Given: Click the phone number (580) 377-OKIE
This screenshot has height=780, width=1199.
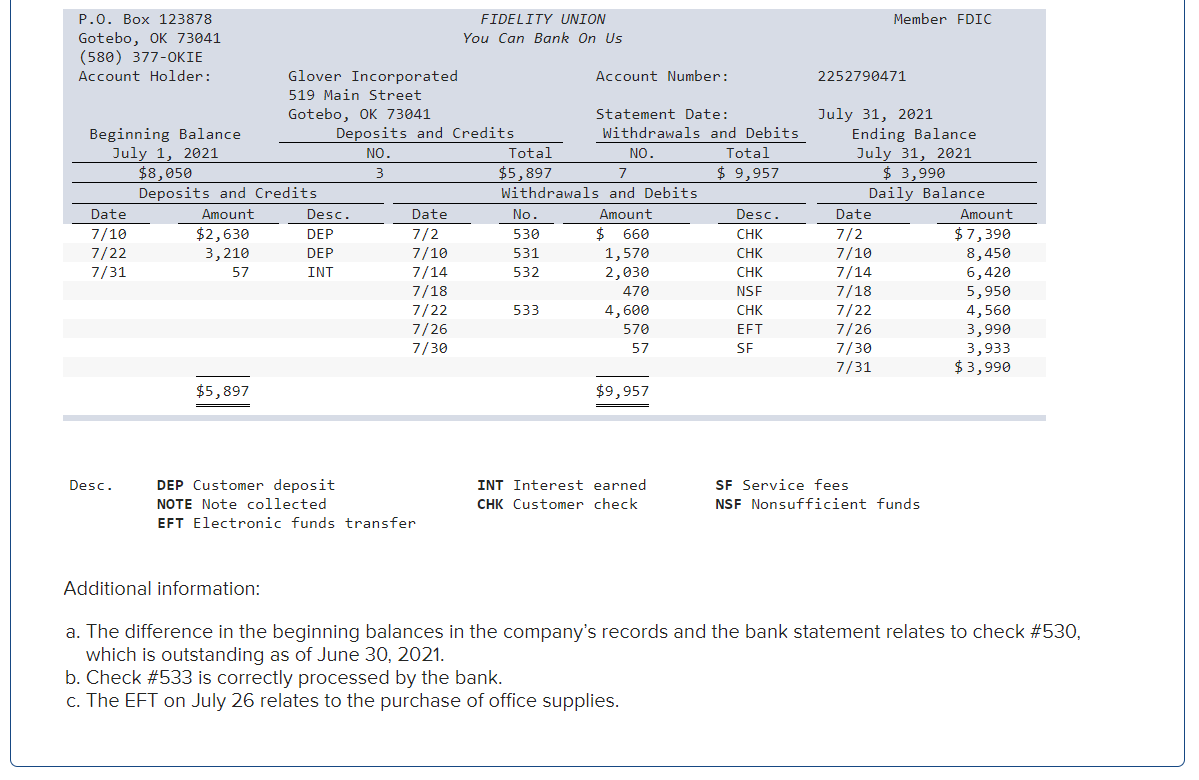Looking at the screenshot, I should click(141, 57).
